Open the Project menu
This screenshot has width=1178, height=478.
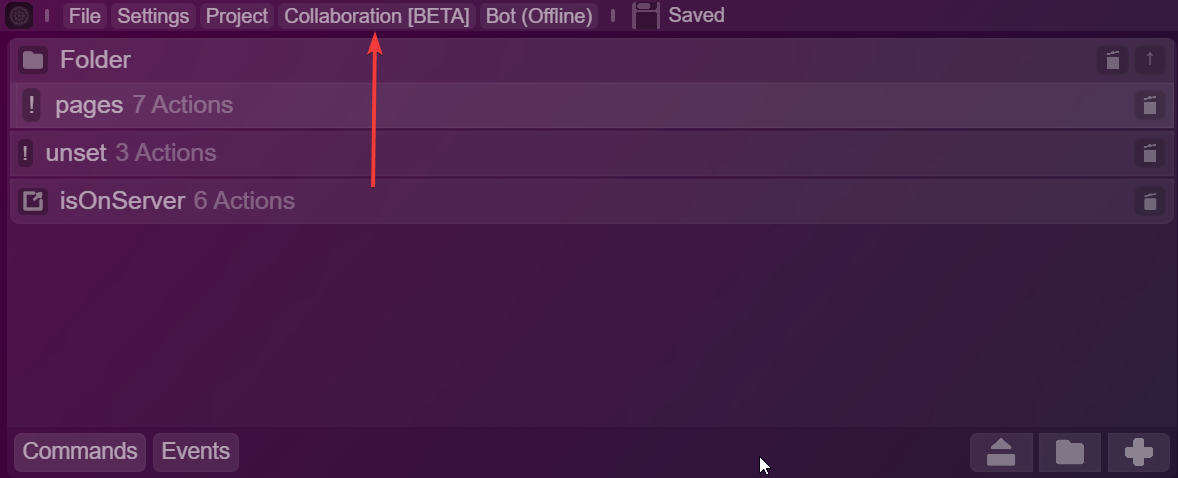pyautogui.click(x=237, y=16)
